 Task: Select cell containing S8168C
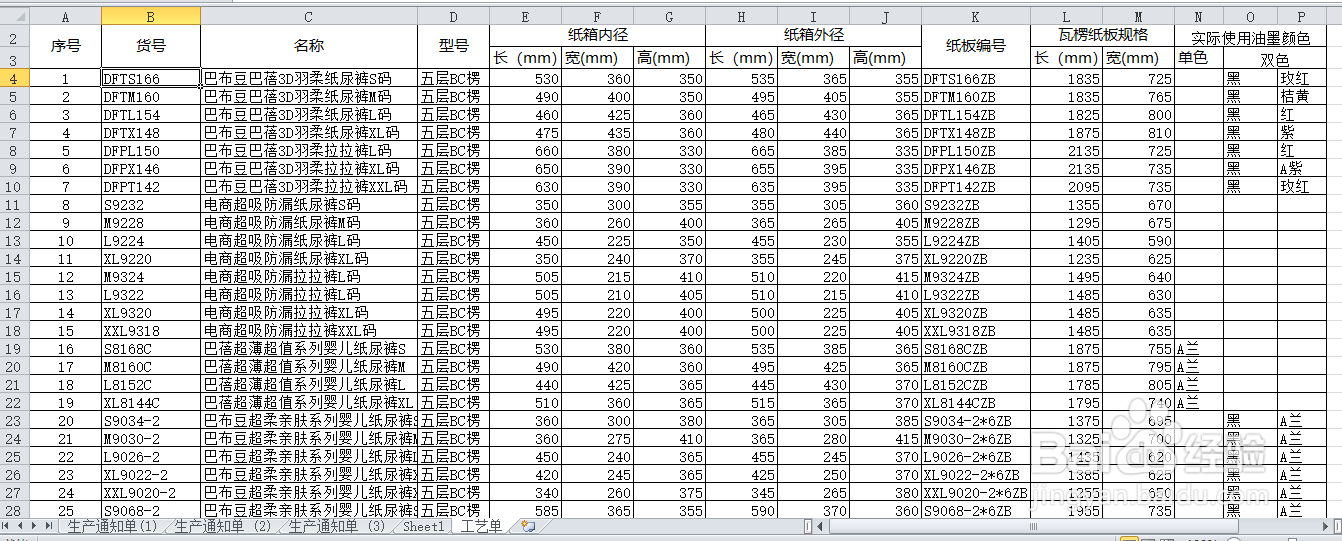click(x=151, y=348)
